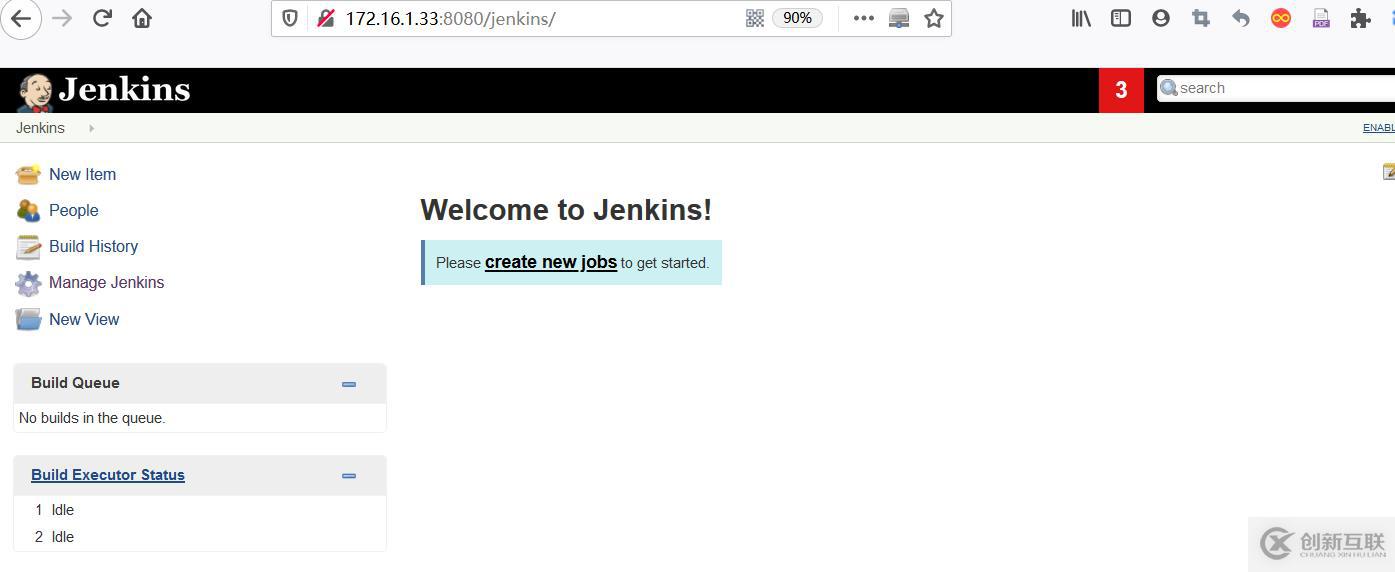The image size is (1395, 572).
Task: Click the Build Queue panel title
Action: pyautogui.click(x=75, y=383)
